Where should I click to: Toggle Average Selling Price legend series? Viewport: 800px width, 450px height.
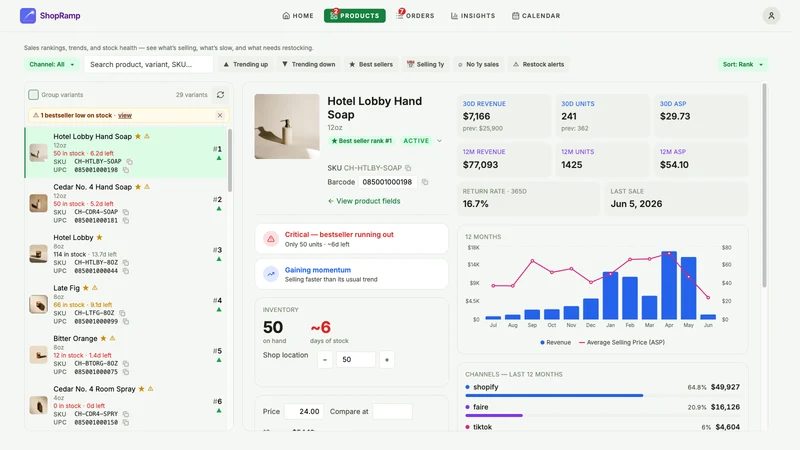(x=622, y=342)
